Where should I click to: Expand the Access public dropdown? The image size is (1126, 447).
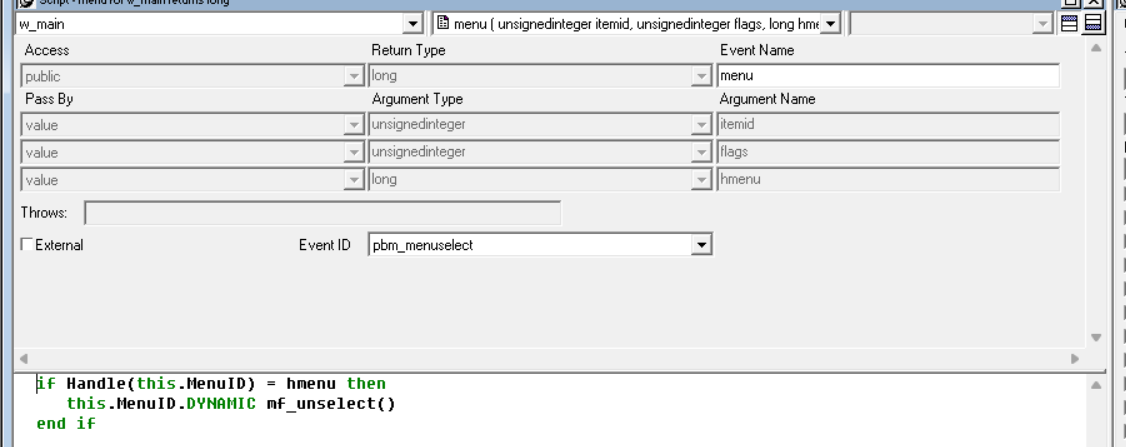click(354, 76)
